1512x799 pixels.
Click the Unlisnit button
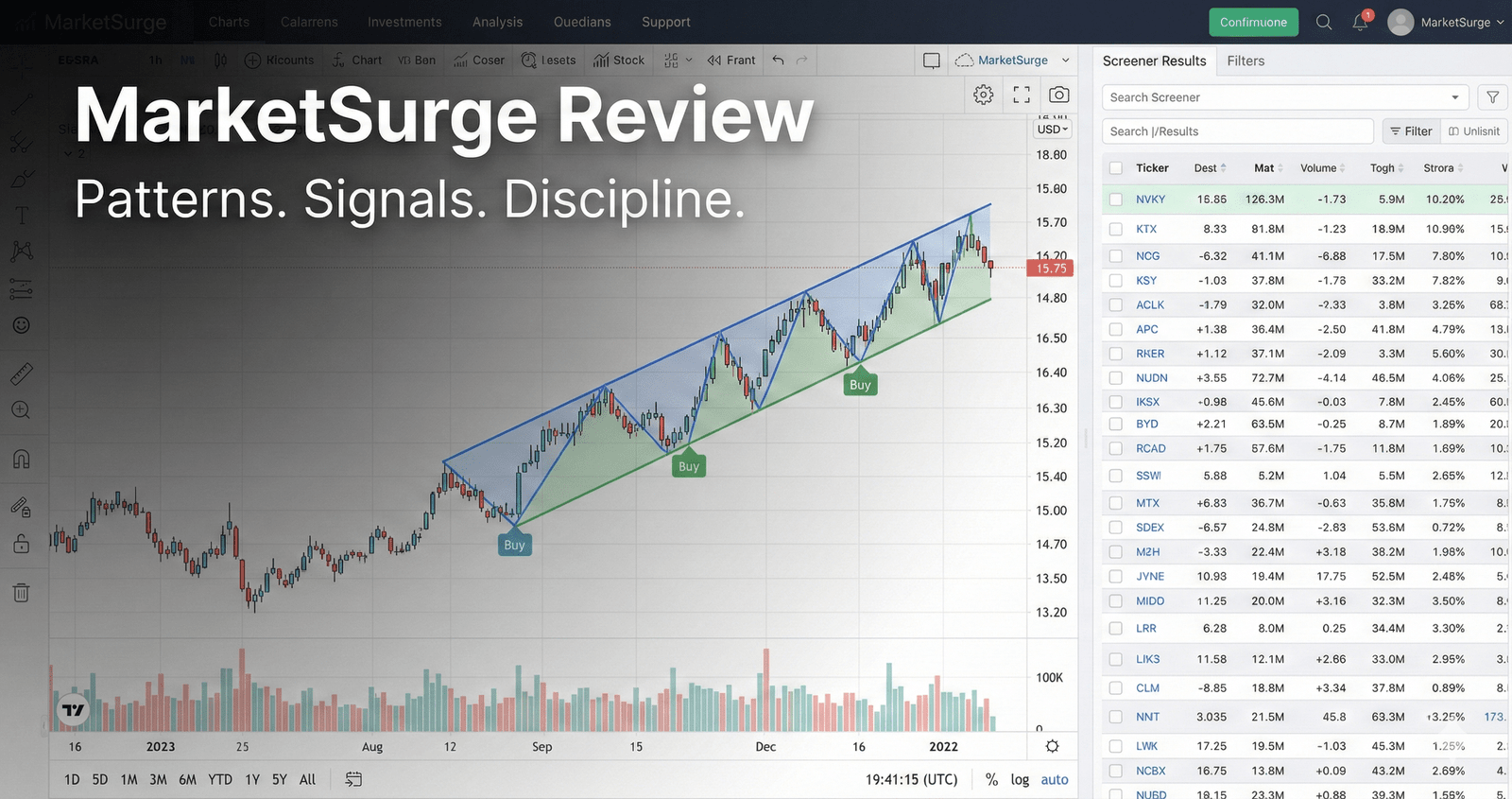tap(1474, 131)
